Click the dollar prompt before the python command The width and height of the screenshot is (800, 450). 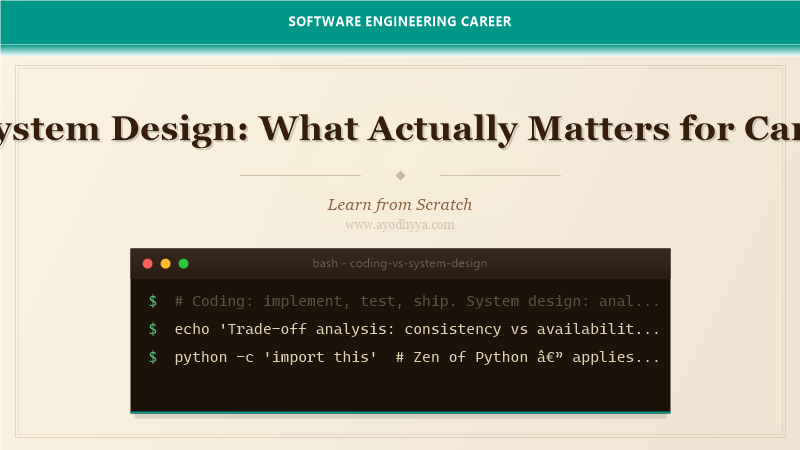coord(153,357)
